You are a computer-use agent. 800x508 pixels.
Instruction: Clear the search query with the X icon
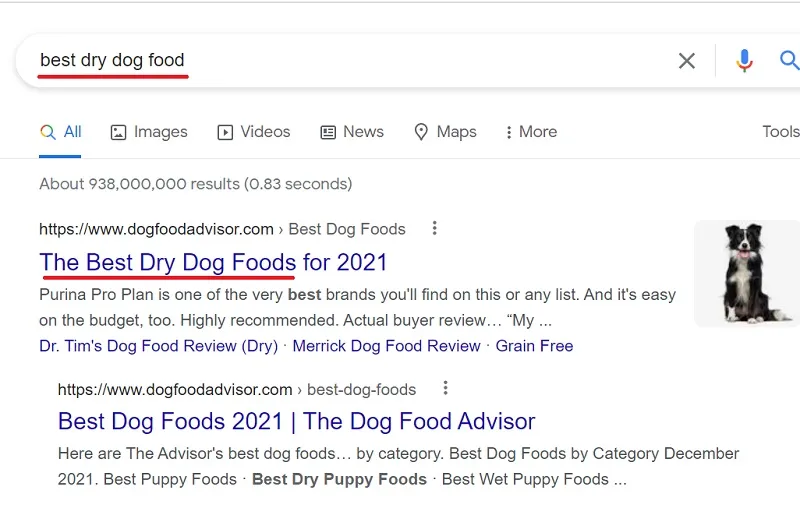[x=686, y=61]
